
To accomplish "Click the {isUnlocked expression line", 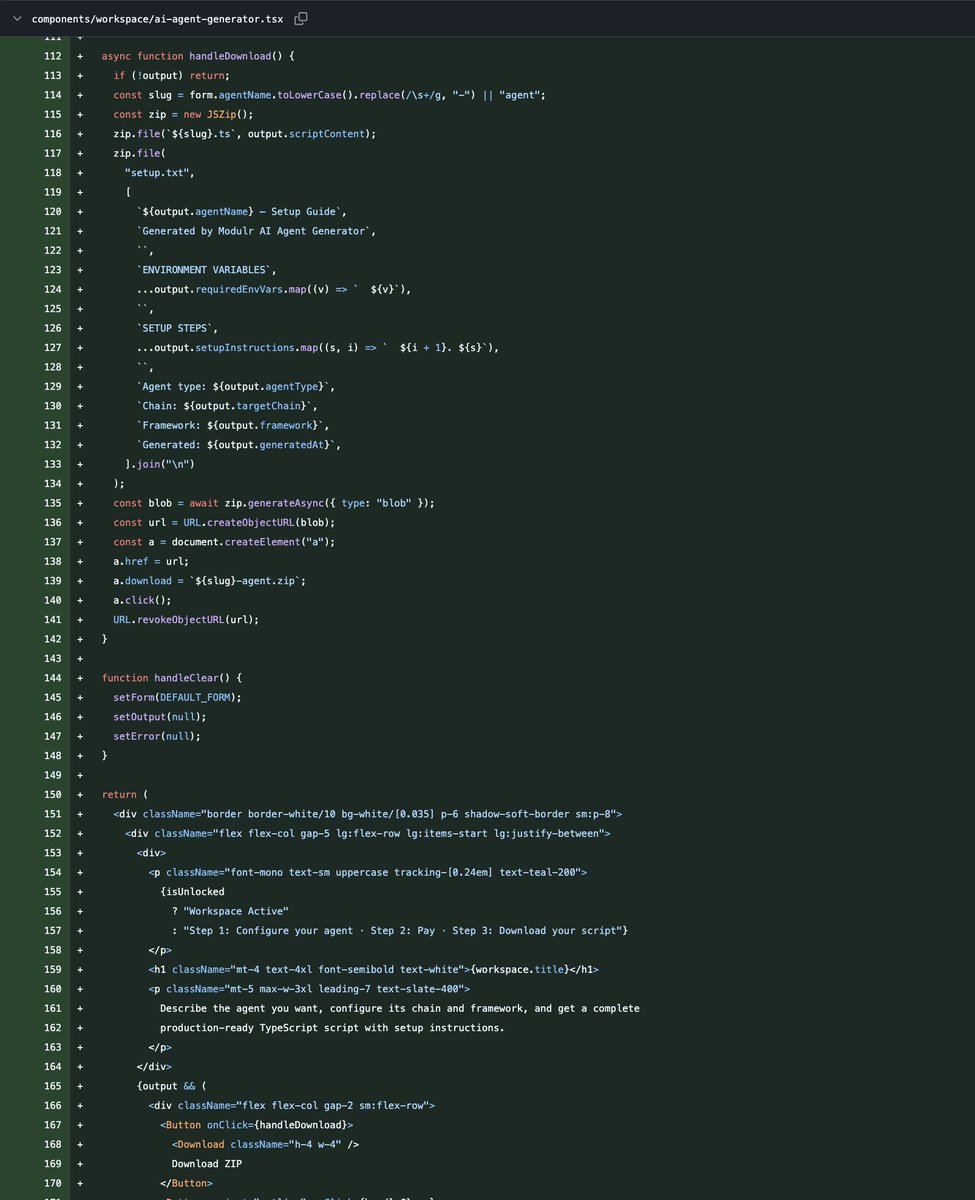I will point(192,892).
